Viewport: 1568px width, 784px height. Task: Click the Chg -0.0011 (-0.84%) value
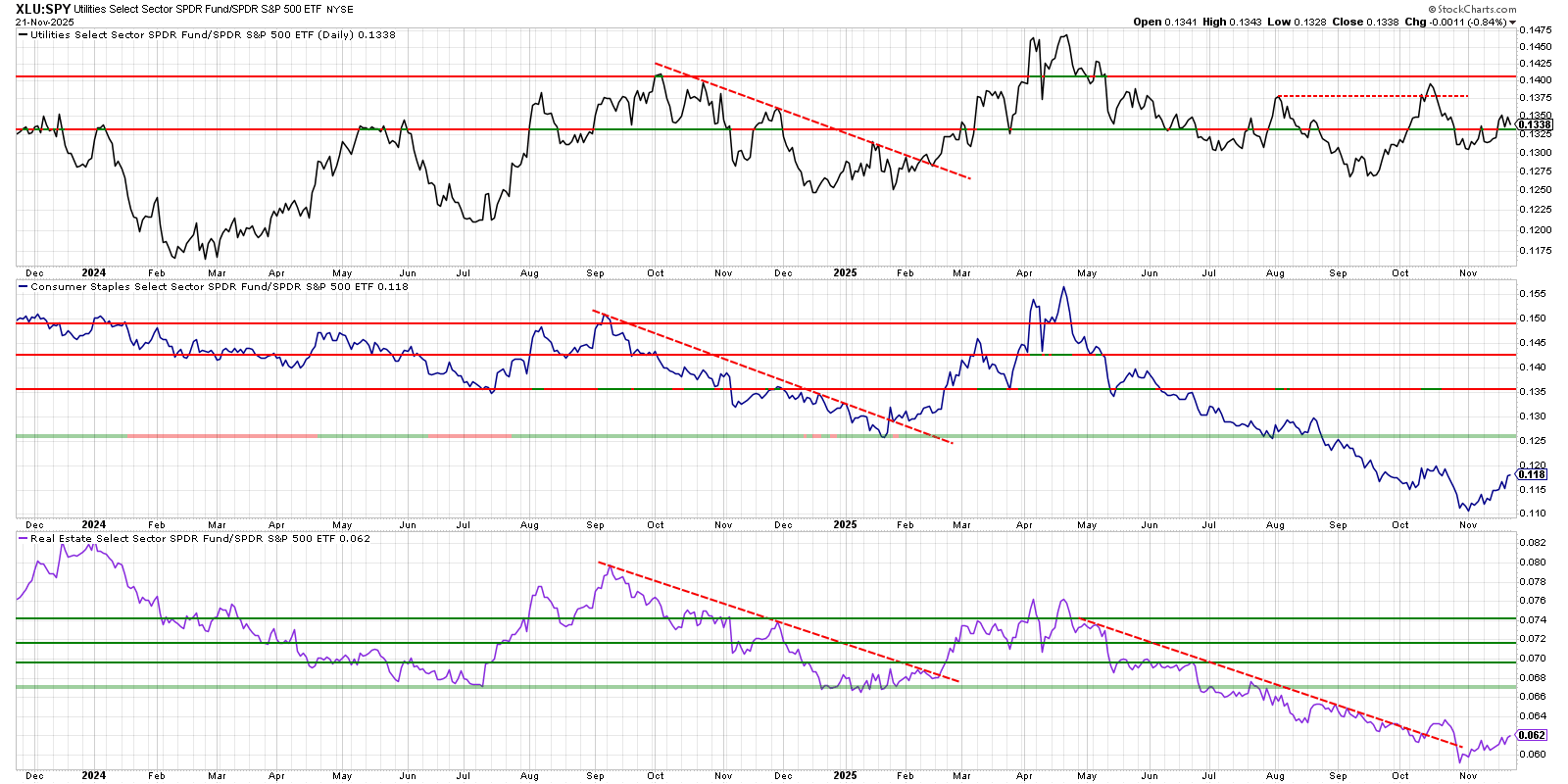pyautogui.click(x=1455, y=22)
